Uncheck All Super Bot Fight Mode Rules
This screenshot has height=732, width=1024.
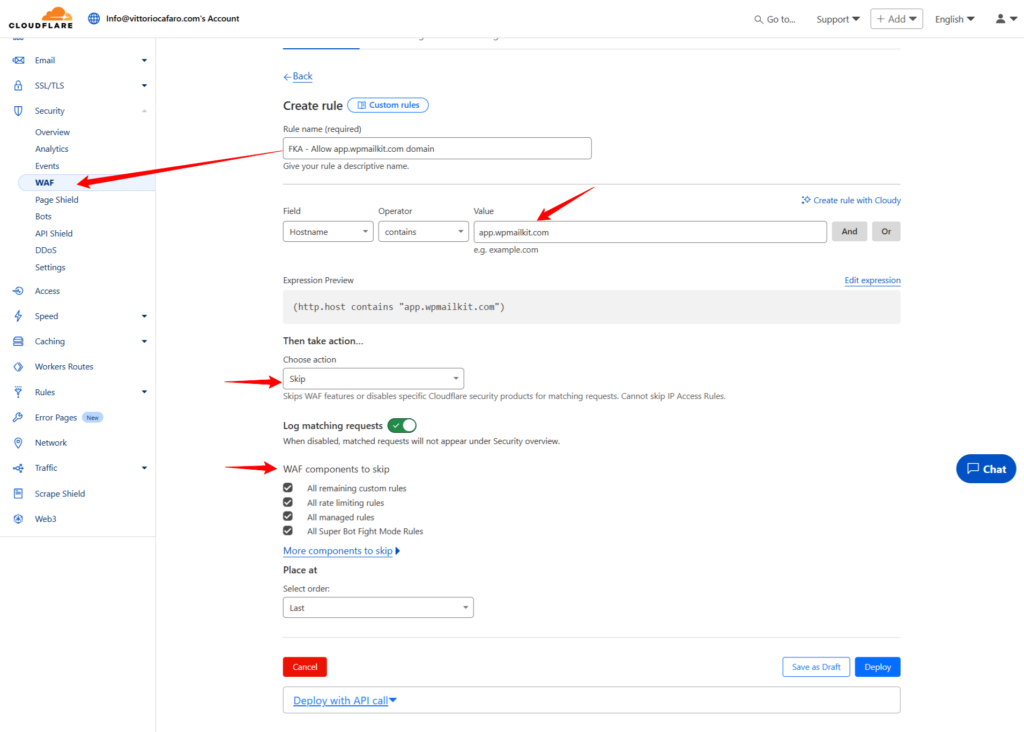[288, 531]
